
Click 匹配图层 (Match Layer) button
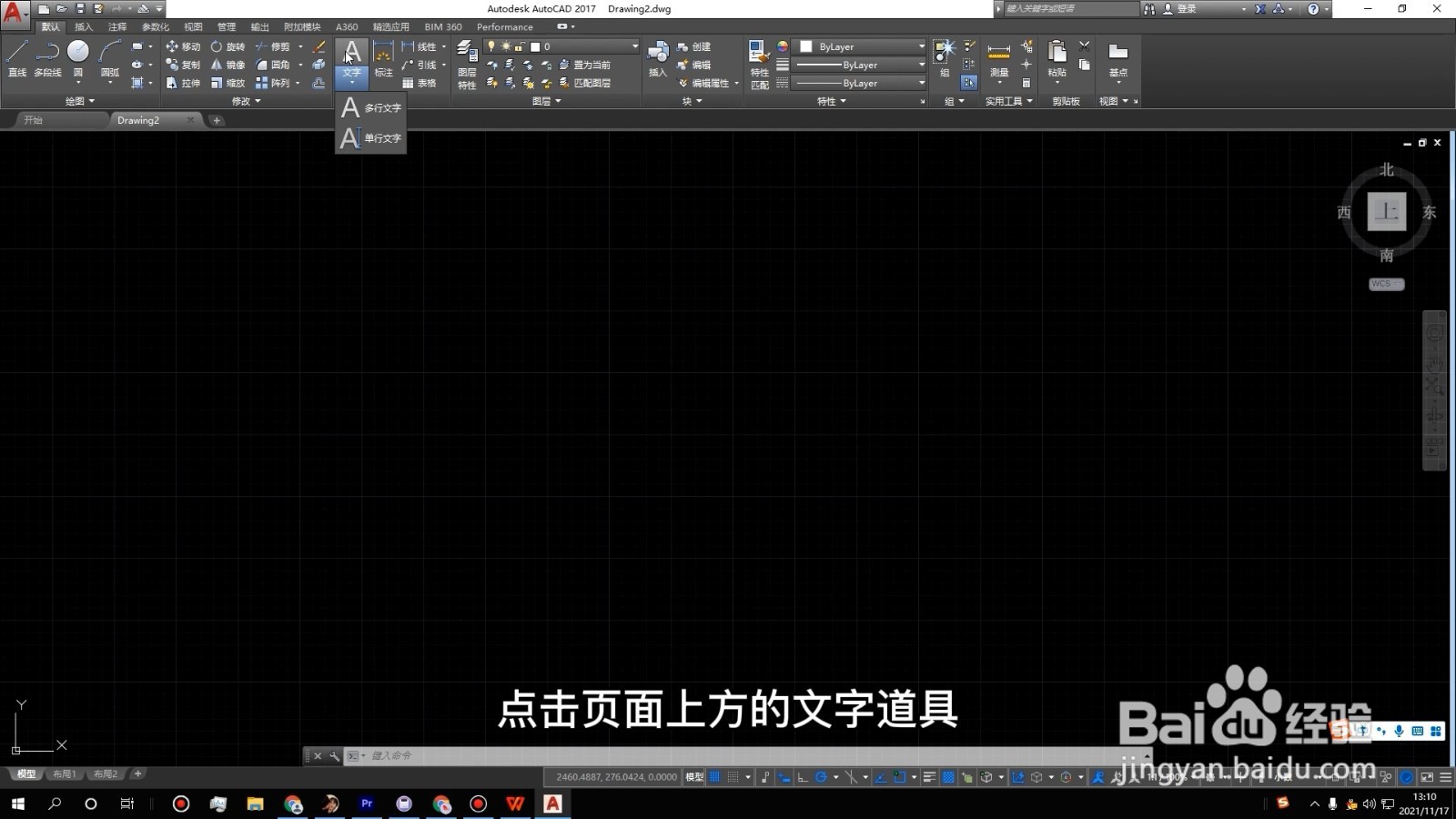tap(585, 83)
